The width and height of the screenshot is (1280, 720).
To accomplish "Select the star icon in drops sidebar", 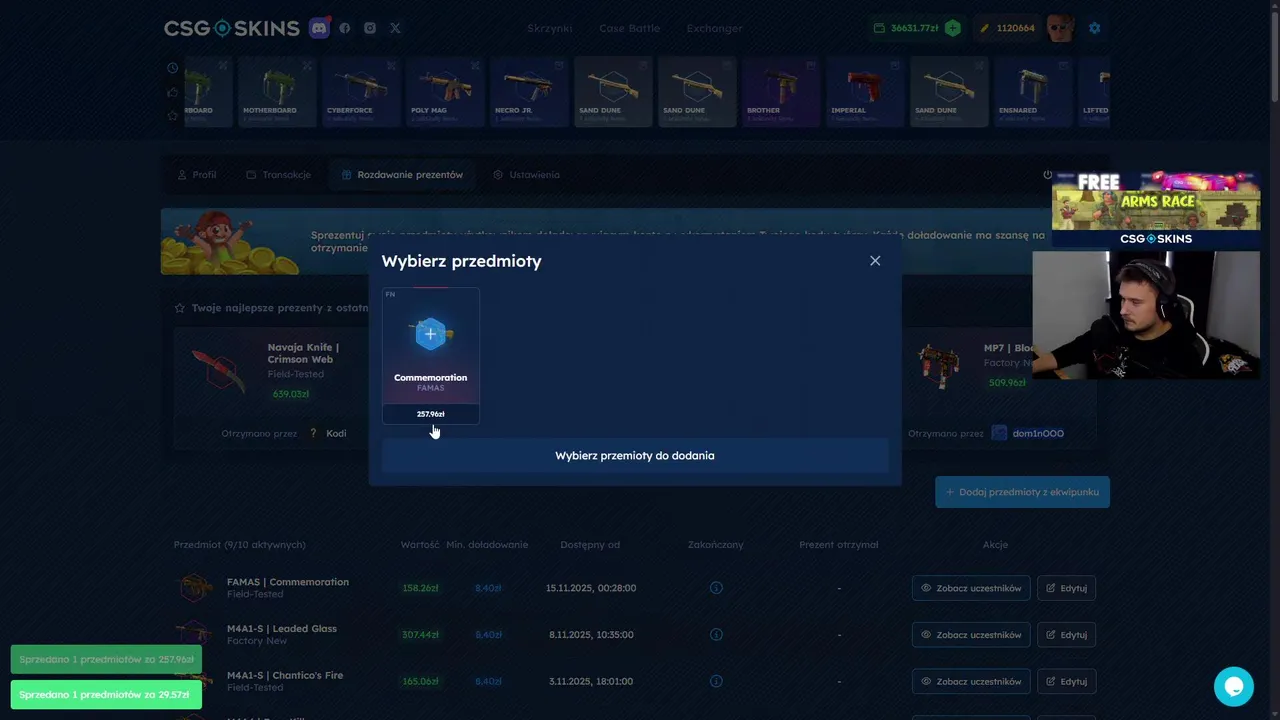I will pos(173,116).
